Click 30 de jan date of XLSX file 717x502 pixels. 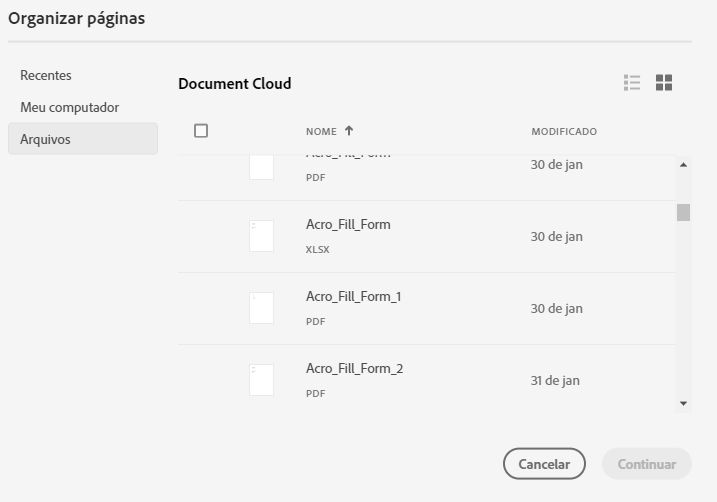(x=556, y=237)
